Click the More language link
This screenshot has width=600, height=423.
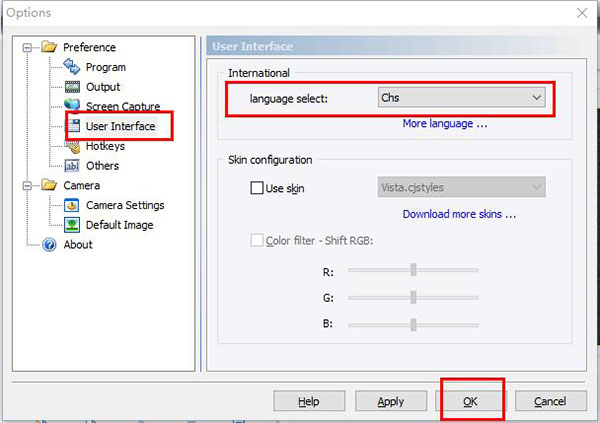coord(445,124)
